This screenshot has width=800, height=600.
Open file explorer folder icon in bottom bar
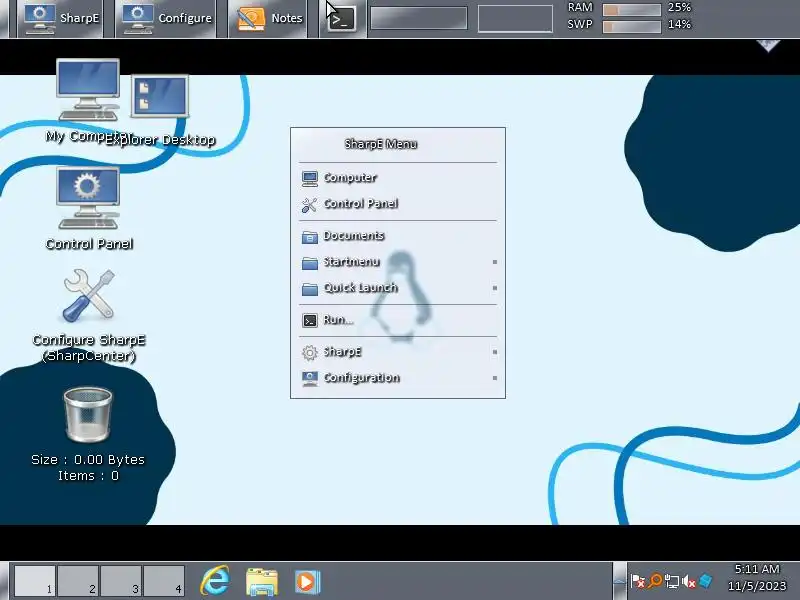[262, 582]
